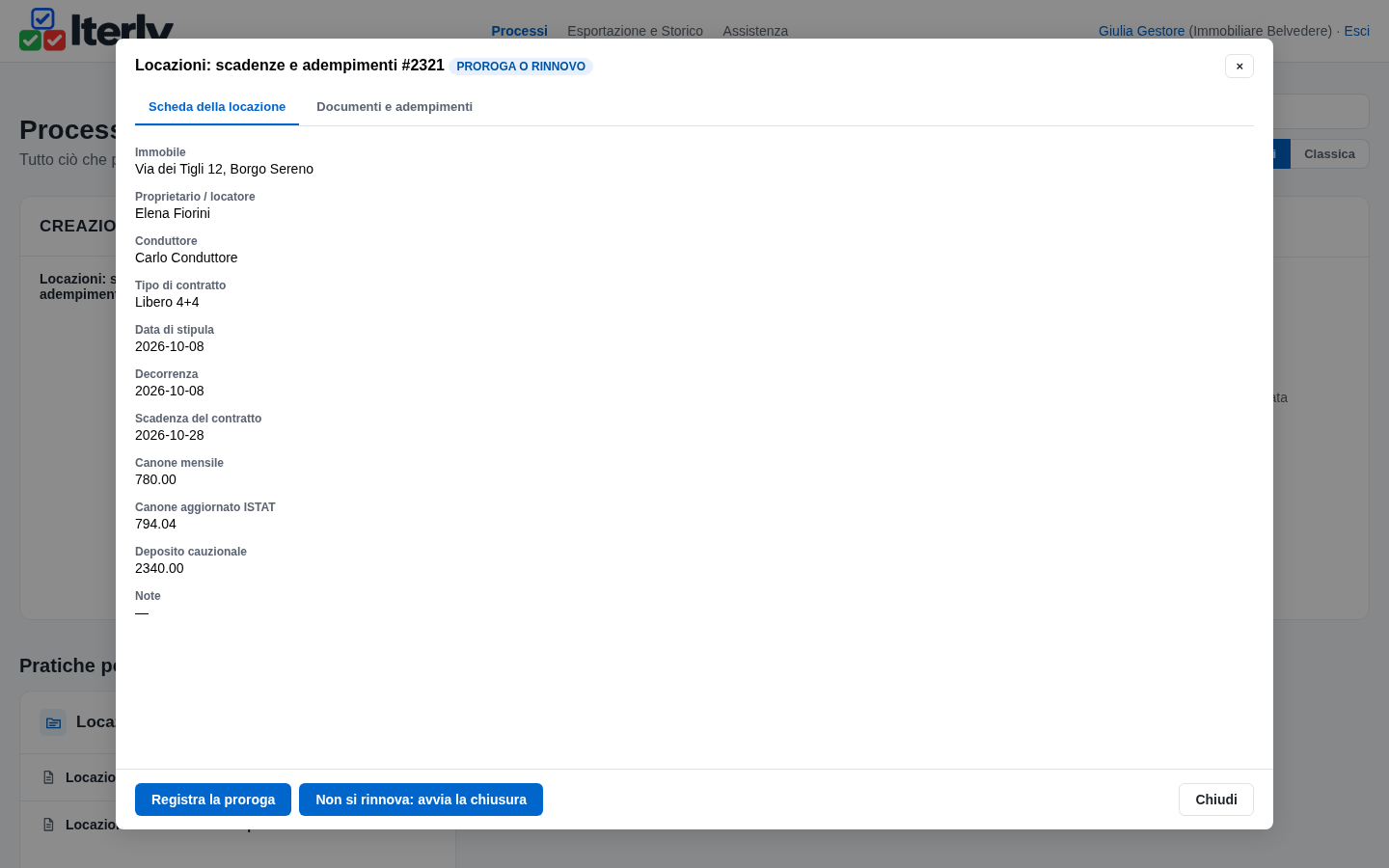
Task: Choose Non si rinnova: avvia la chiusura
Action: coord(421,800)
